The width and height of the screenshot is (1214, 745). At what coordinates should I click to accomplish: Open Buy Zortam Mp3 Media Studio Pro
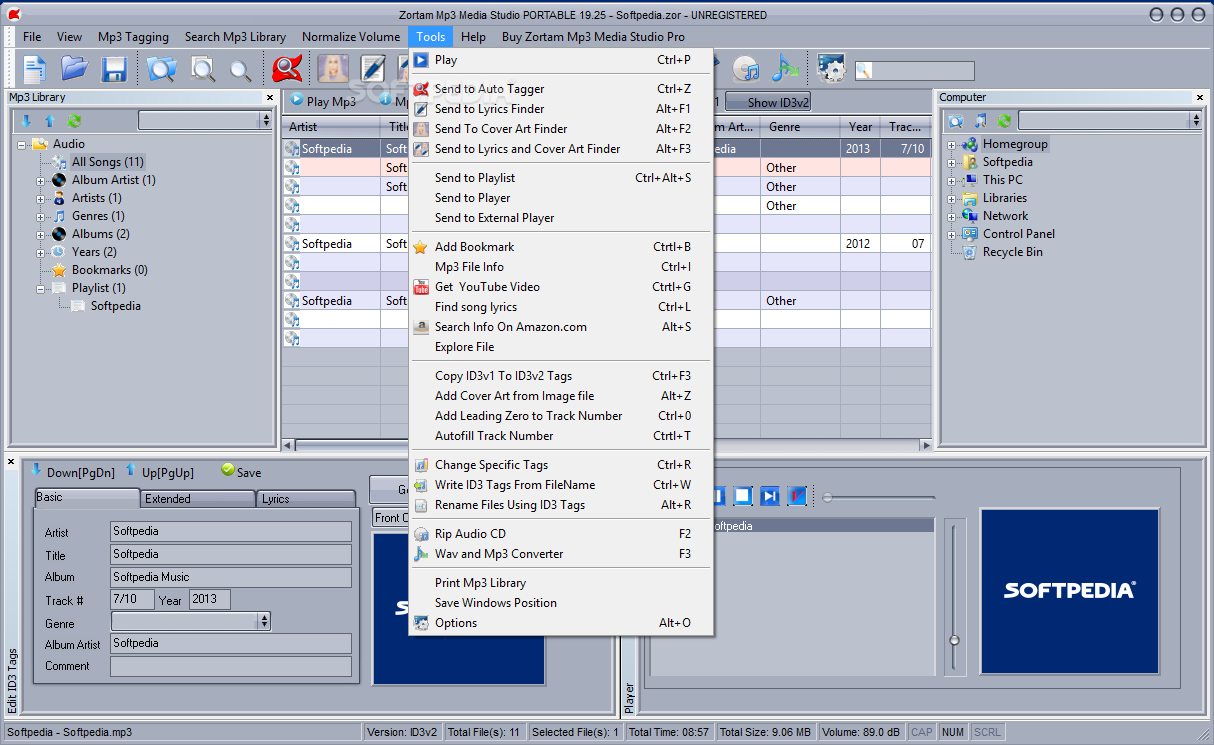pos(593,36)
